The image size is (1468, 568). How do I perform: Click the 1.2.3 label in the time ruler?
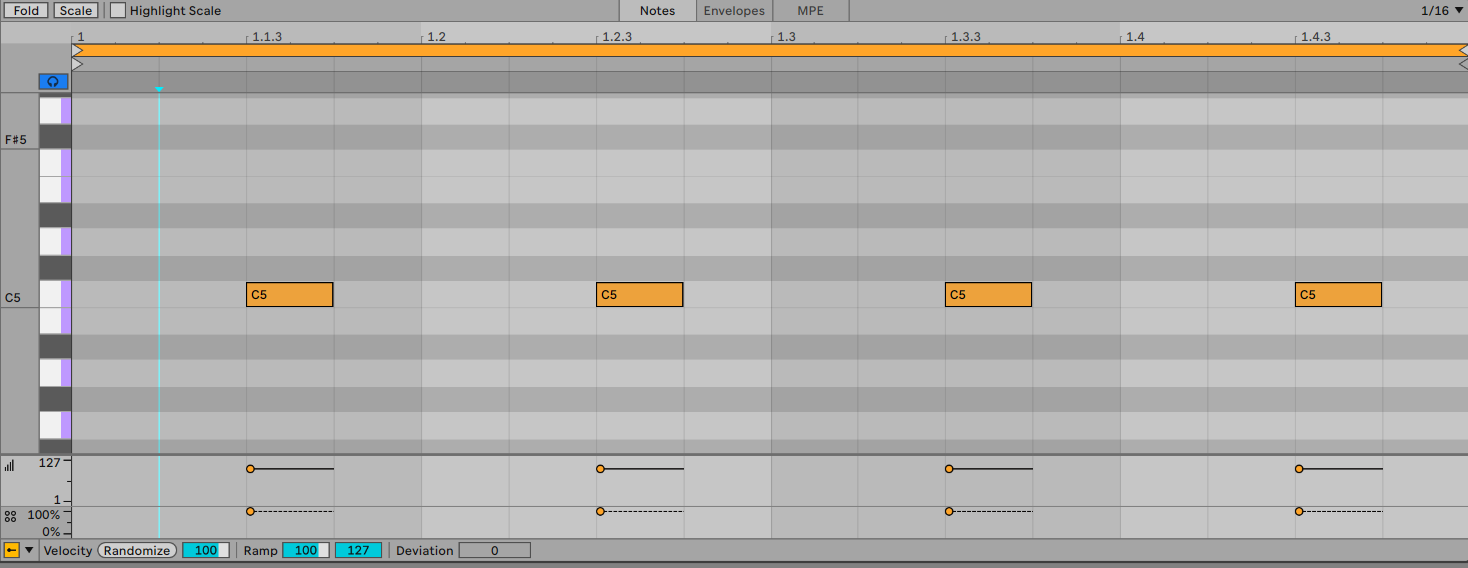[x=616, y=37]
